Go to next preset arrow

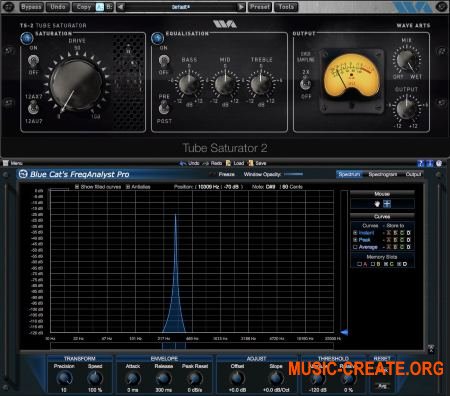pos(240,7)
